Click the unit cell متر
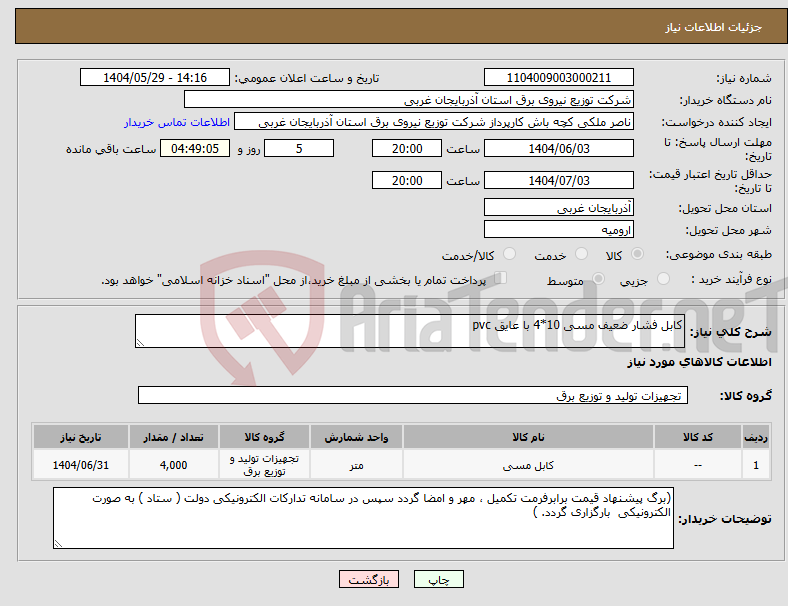 (x=356, y=465)
